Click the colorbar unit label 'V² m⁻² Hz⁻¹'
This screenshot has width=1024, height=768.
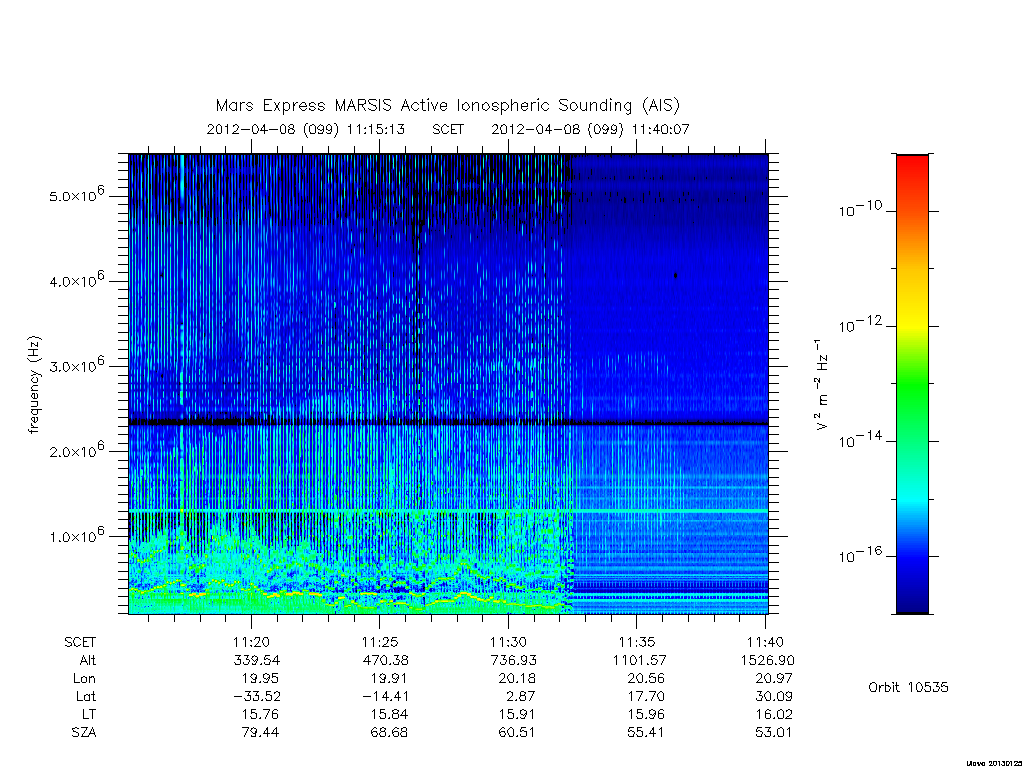[821, 385]
